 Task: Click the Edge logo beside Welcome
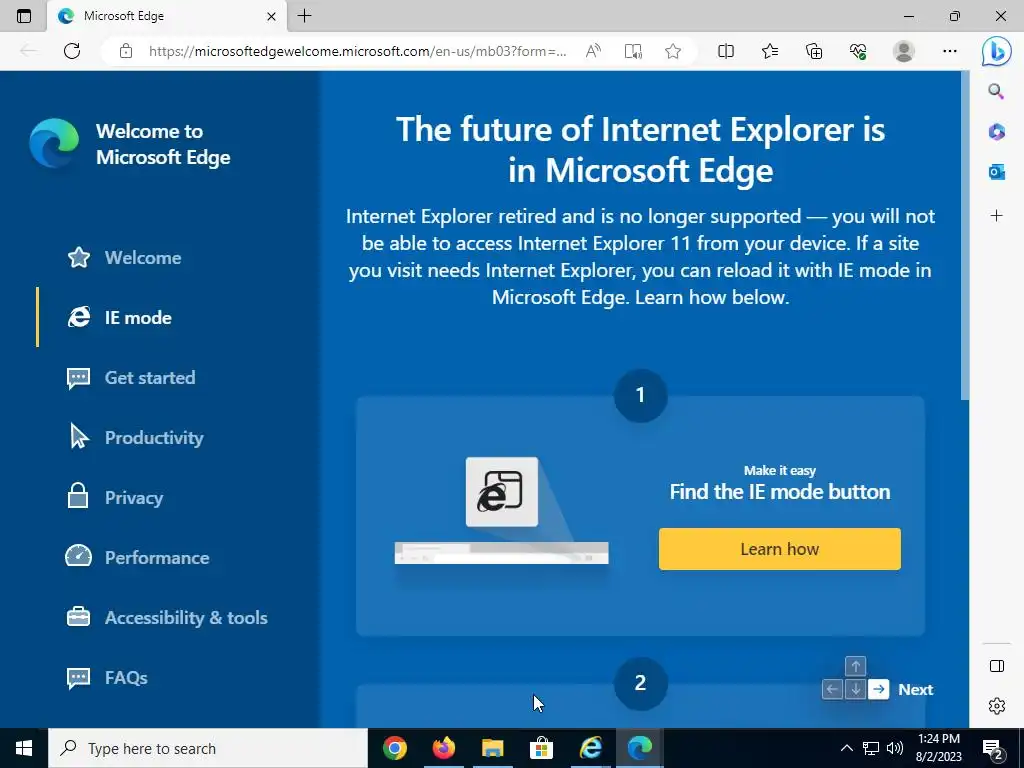point(54,143)
